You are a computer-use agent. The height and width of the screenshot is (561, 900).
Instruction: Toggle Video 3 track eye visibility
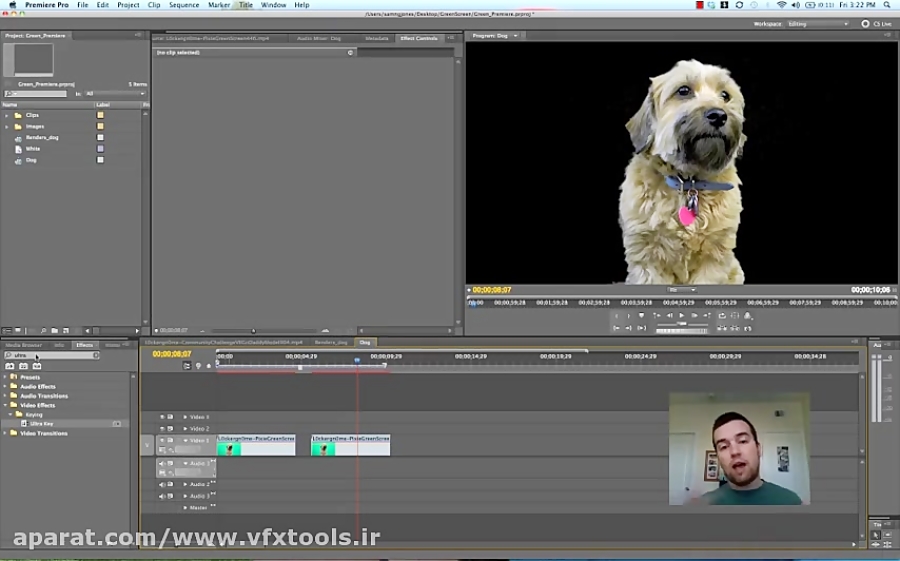click(x=162, y=417)
